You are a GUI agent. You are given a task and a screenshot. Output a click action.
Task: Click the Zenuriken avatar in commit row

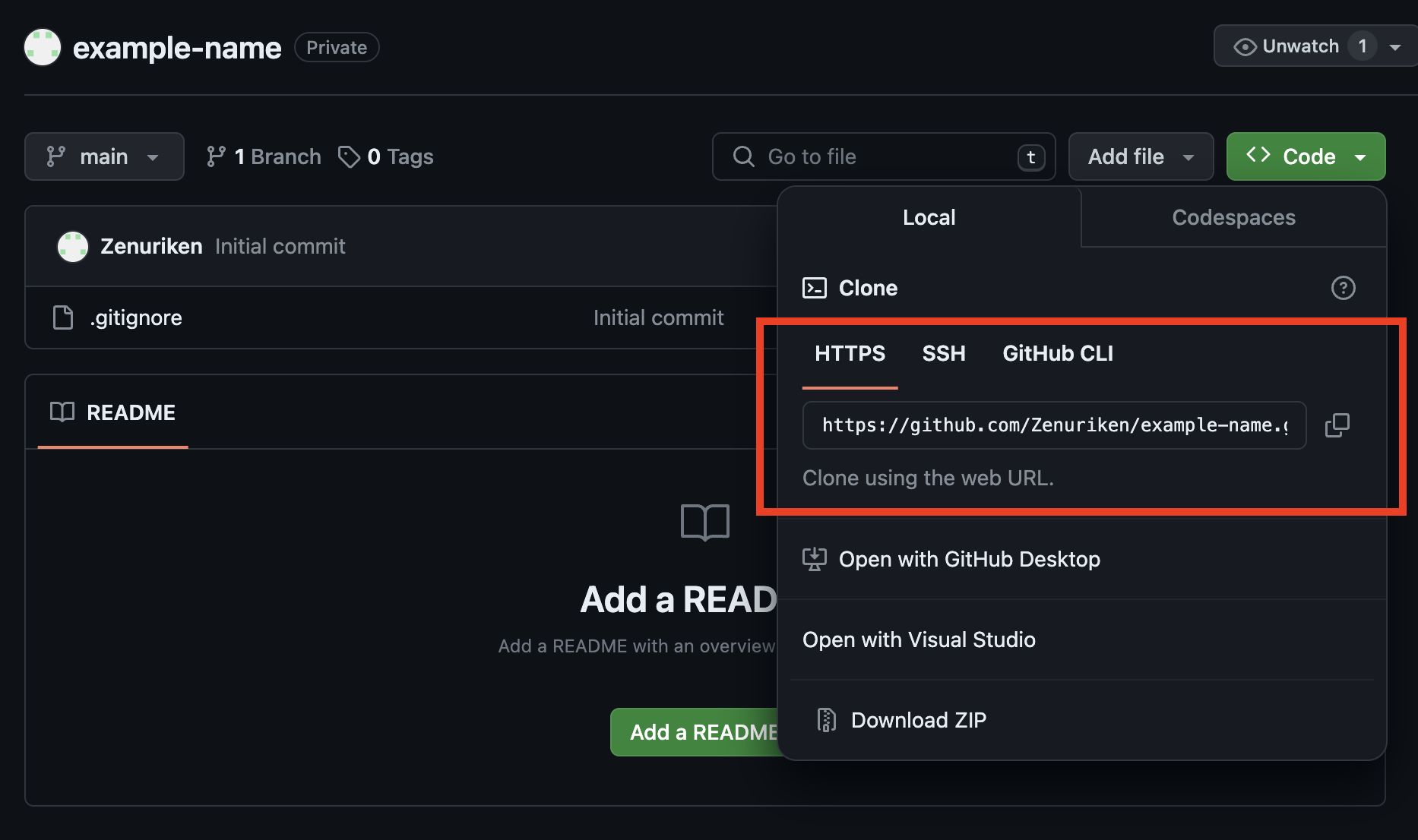pyautogui.click(x=73, y=246)
